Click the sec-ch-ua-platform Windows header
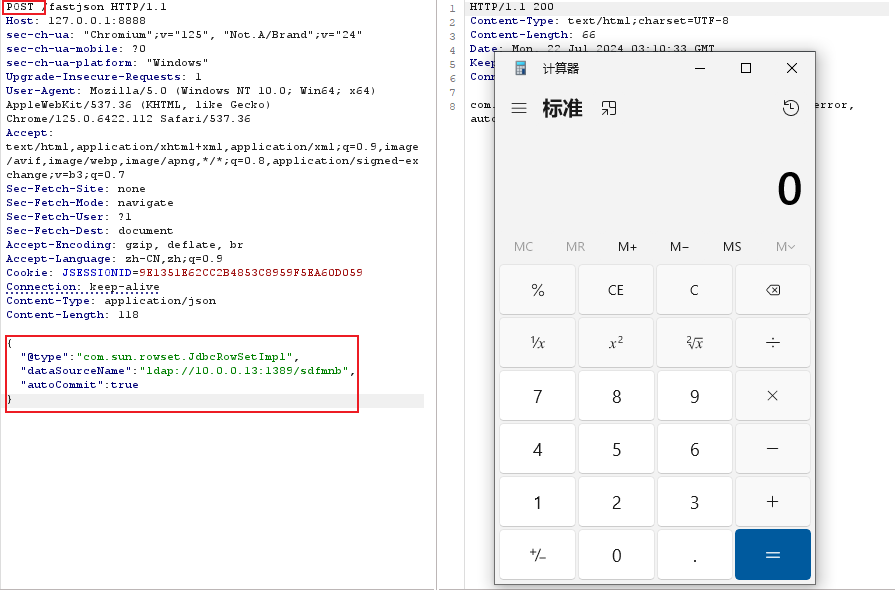The image size is (895, 590). pyautogui.click(x=107, y=63)
